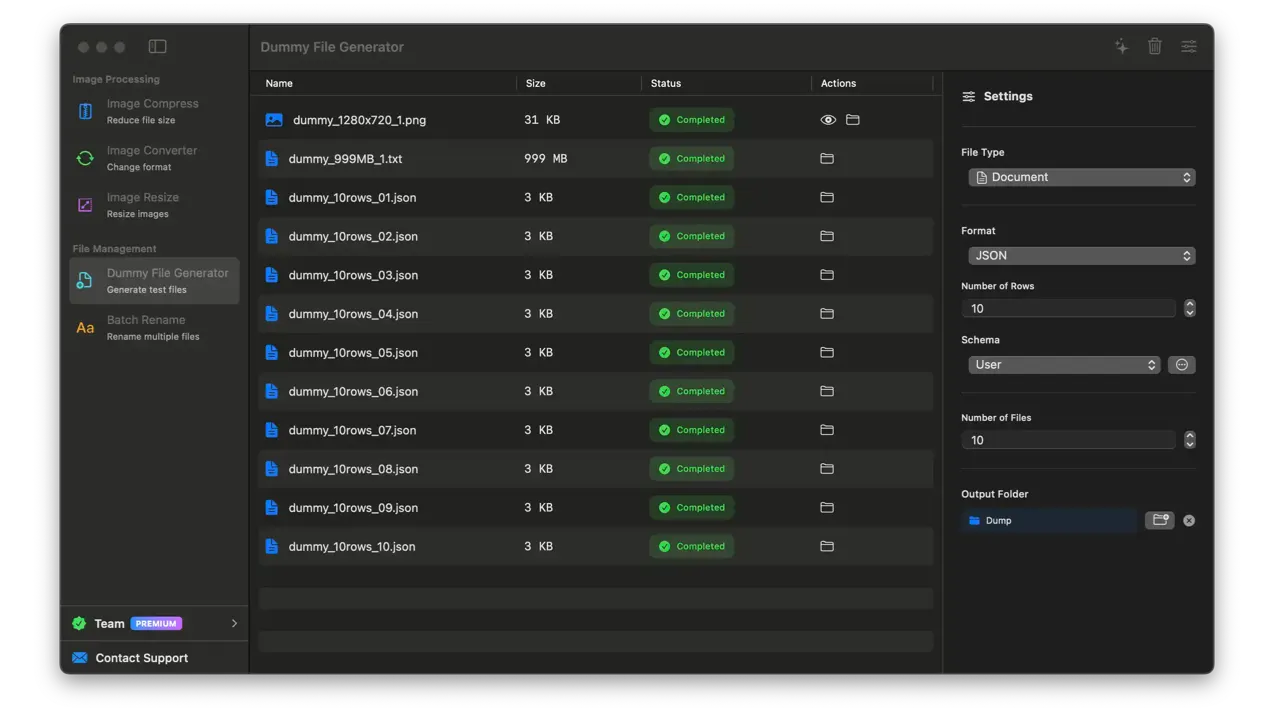
Task: Toggle the sidebar with the panel icon
Action: pos(157,47)
